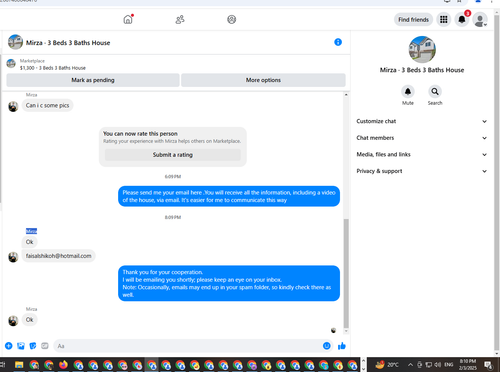The image size is (500, 372).
Task: Search in conversation using magnifier icon
Action: (435, 91)
